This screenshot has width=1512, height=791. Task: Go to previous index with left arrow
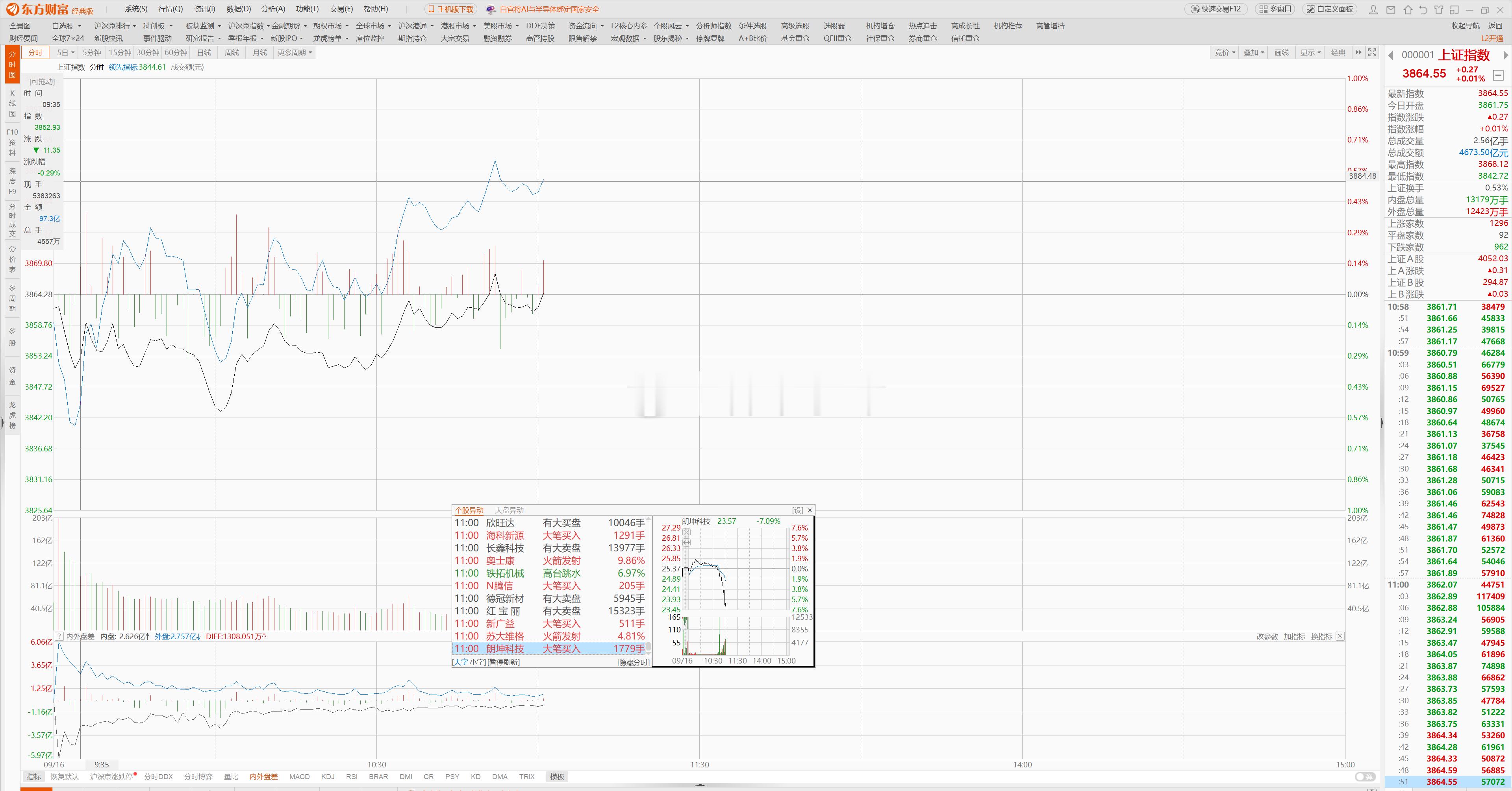point(1390,55)
